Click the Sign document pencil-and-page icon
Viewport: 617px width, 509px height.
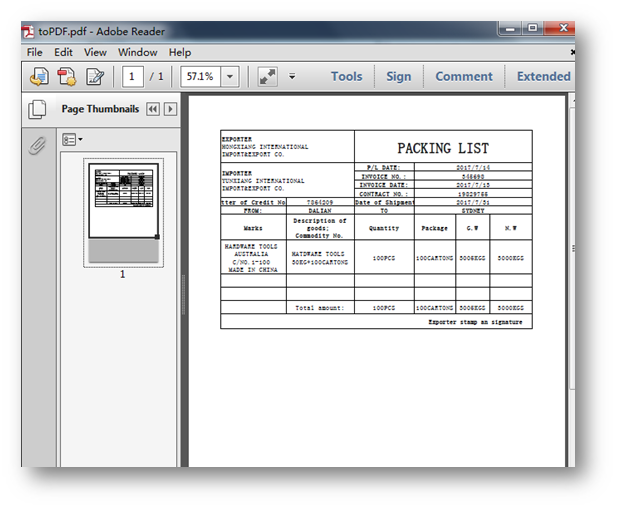(x=95, y=76)
